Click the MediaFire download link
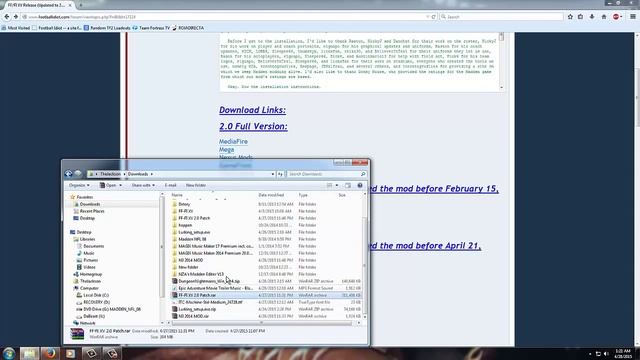640x360 pixels. (233, 141)
